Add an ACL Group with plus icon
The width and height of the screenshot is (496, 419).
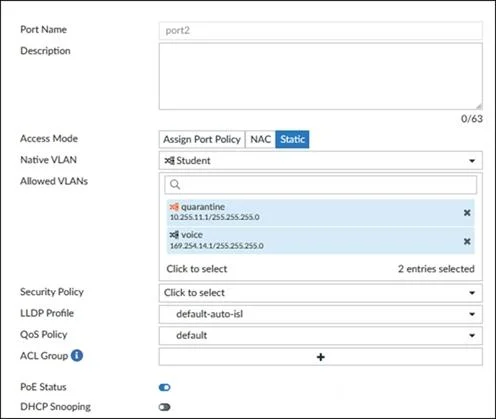[321, 357]
